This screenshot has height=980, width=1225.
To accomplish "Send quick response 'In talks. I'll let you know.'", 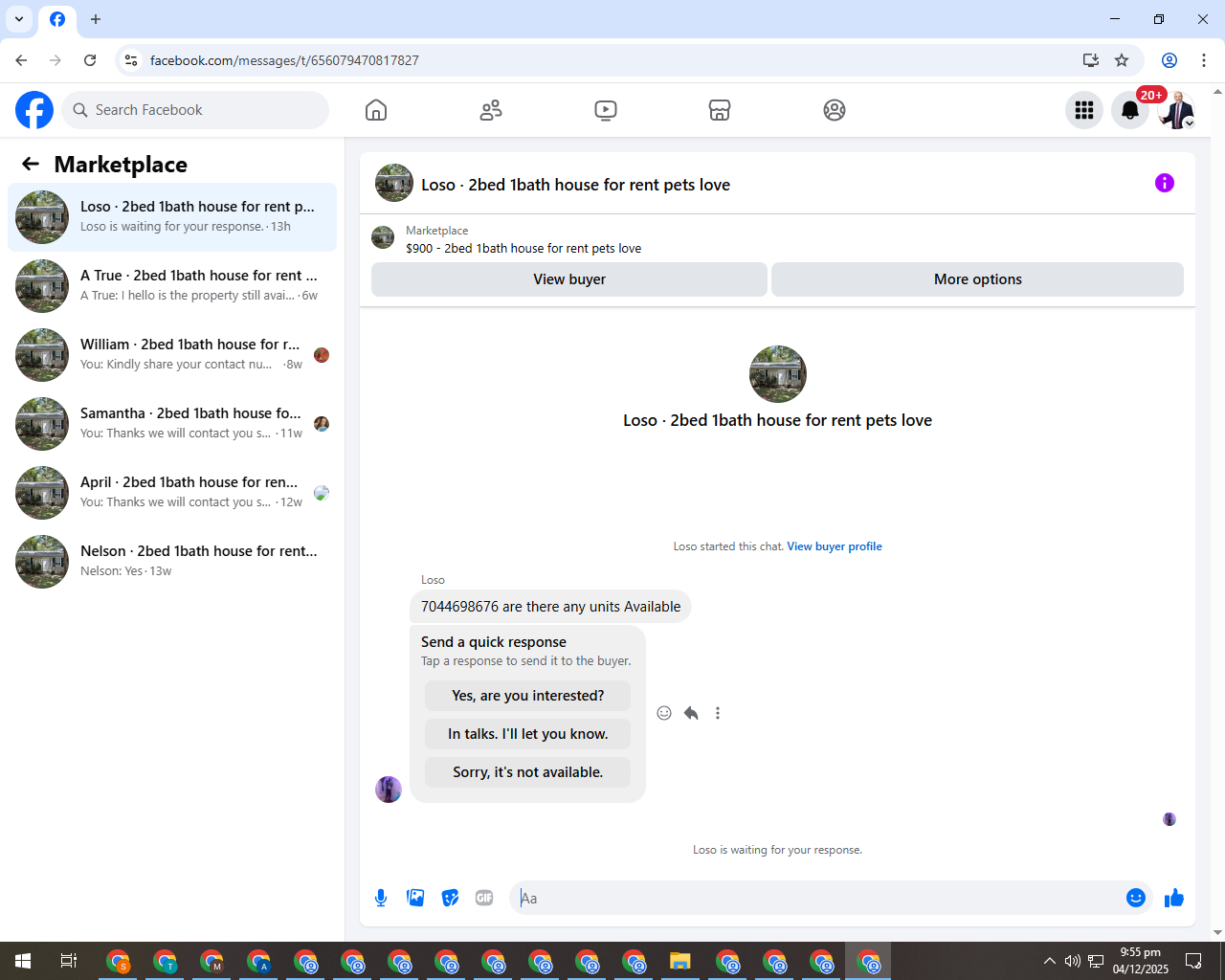I will tap(528, 734).
